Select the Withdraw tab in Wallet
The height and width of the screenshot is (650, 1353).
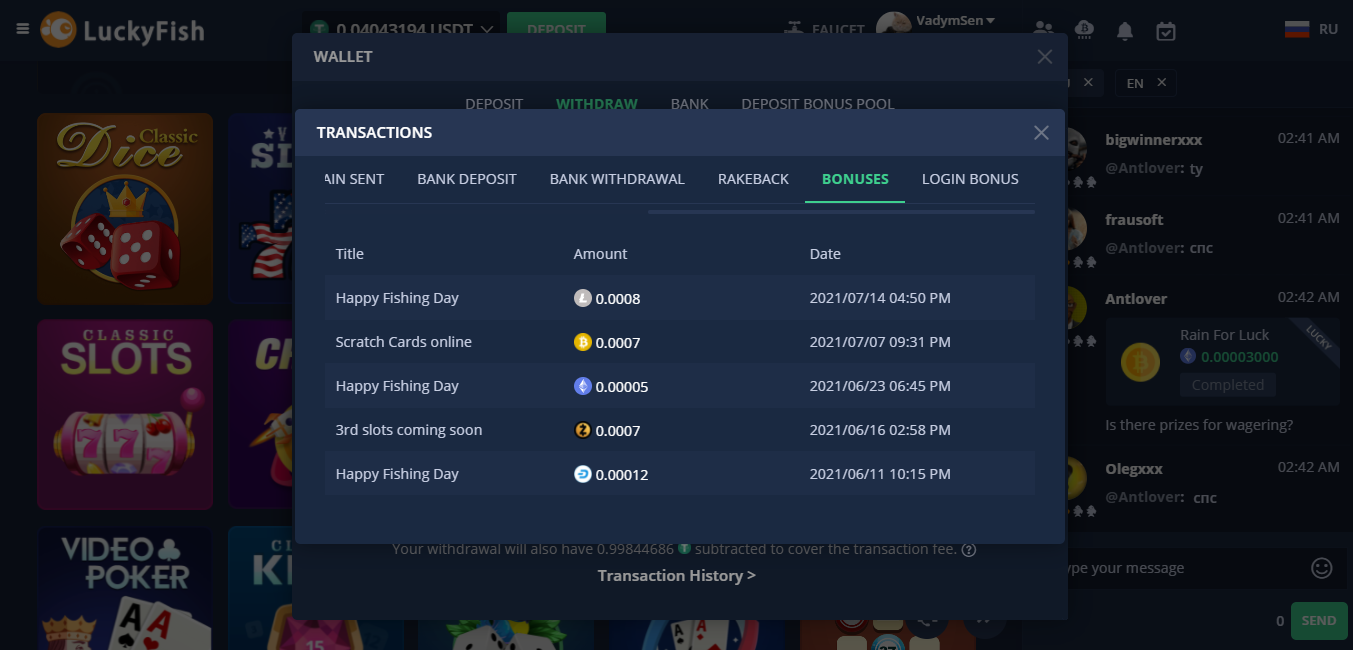tap(597, 104)
